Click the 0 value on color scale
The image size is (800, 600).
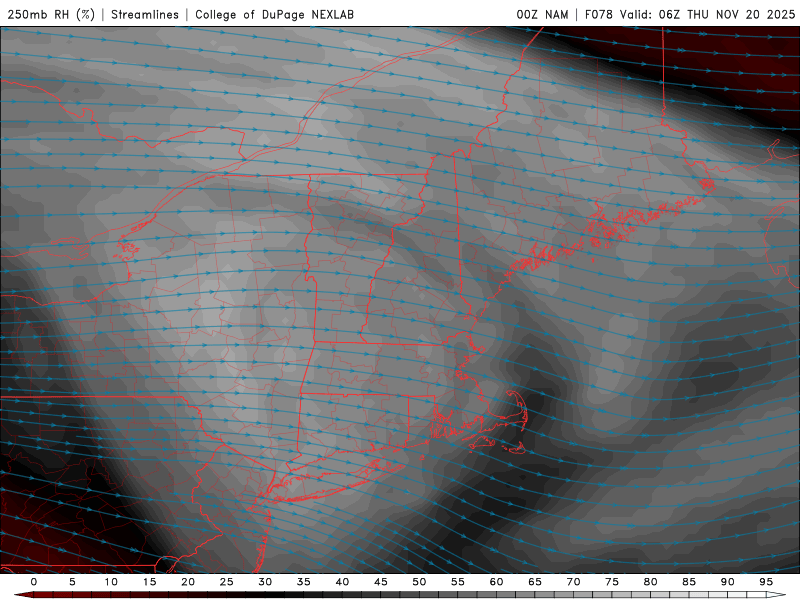point(34,582)
